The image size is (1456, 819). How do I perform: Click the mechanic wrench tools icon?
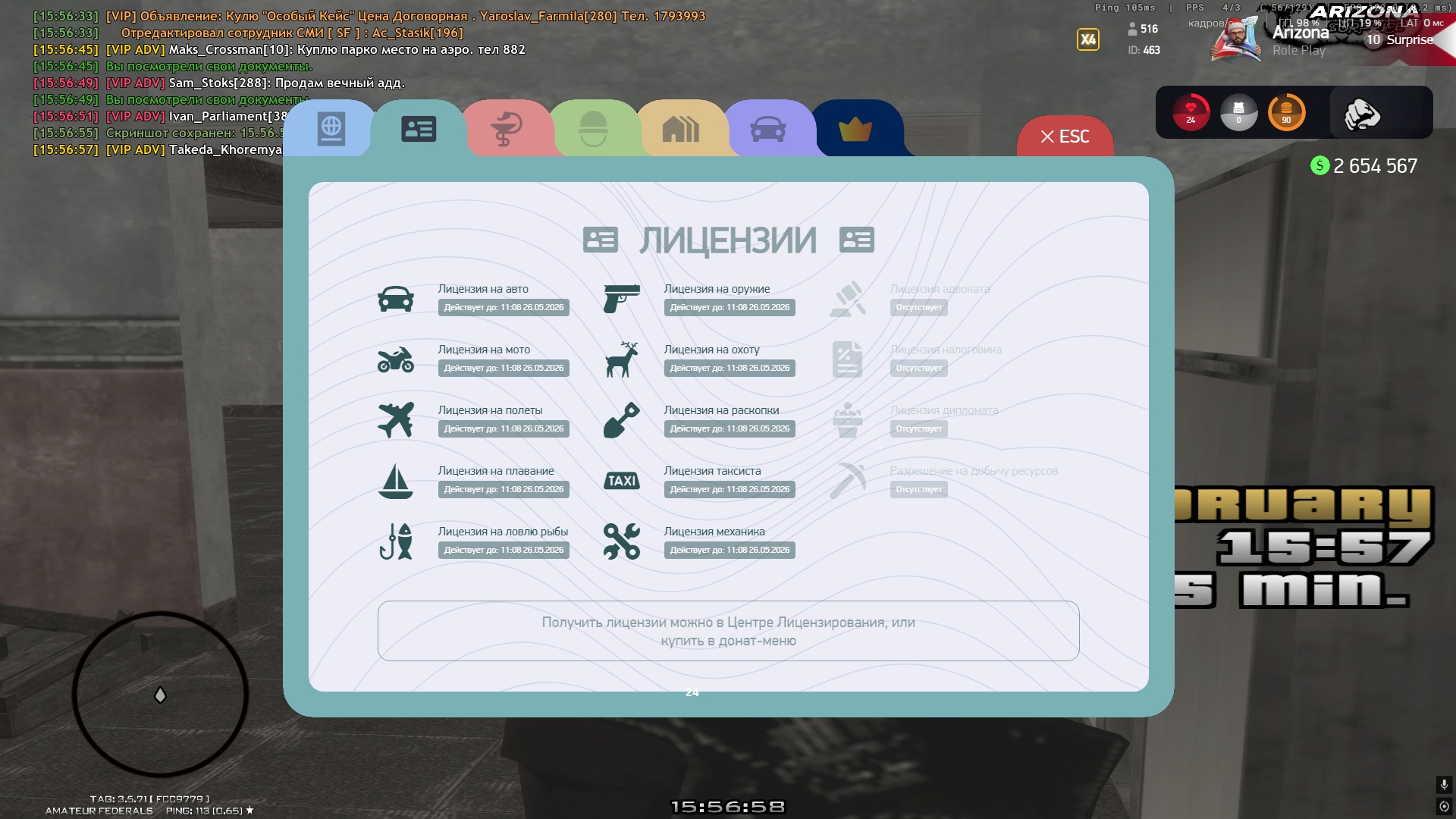[622, 541]
